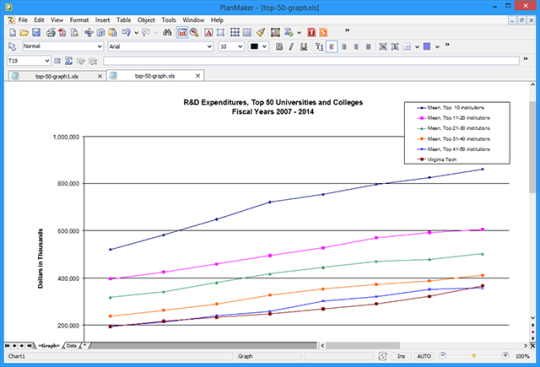Toggle justified alignment

click(x=368, y=46)
